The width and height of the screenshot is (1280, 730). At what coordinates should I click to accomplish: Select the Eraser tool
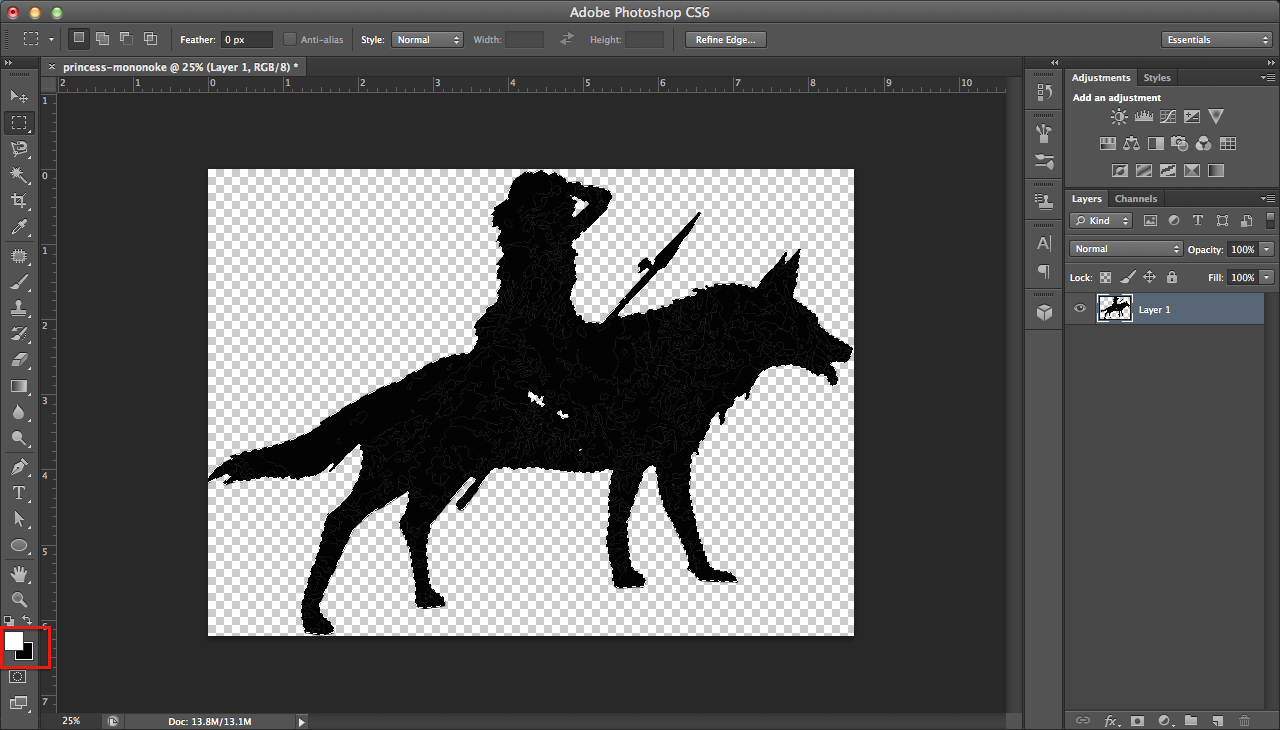[19, 360]
